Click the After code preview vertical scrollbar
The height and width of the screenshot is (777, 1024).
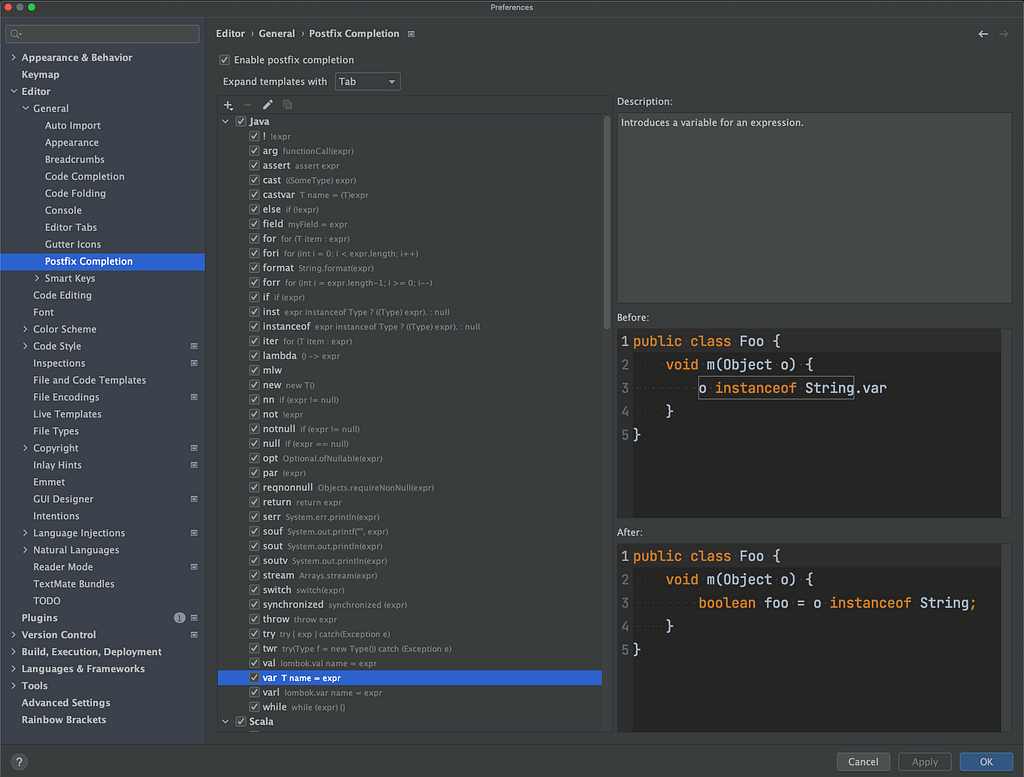pos(1006,638)
